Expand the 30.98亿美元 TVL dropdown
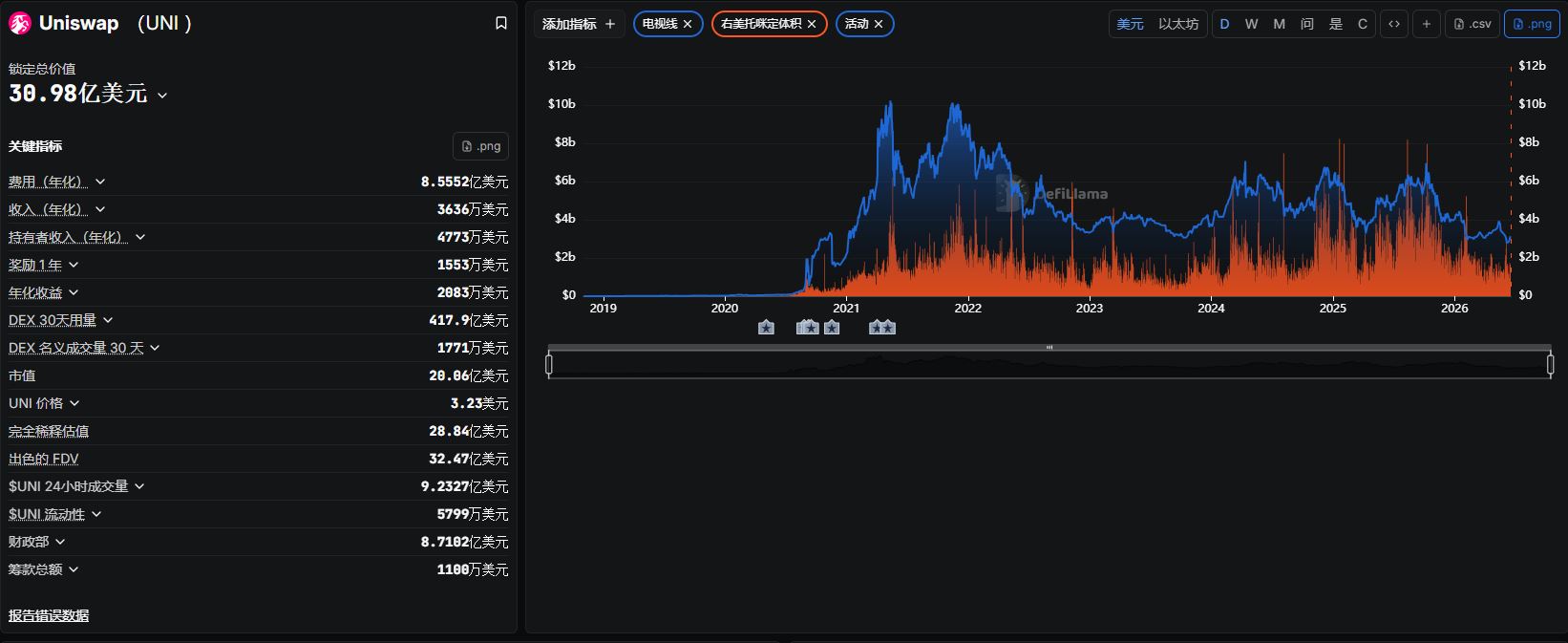This screenshot has width=1568, height=643. (x=162, y=95)
